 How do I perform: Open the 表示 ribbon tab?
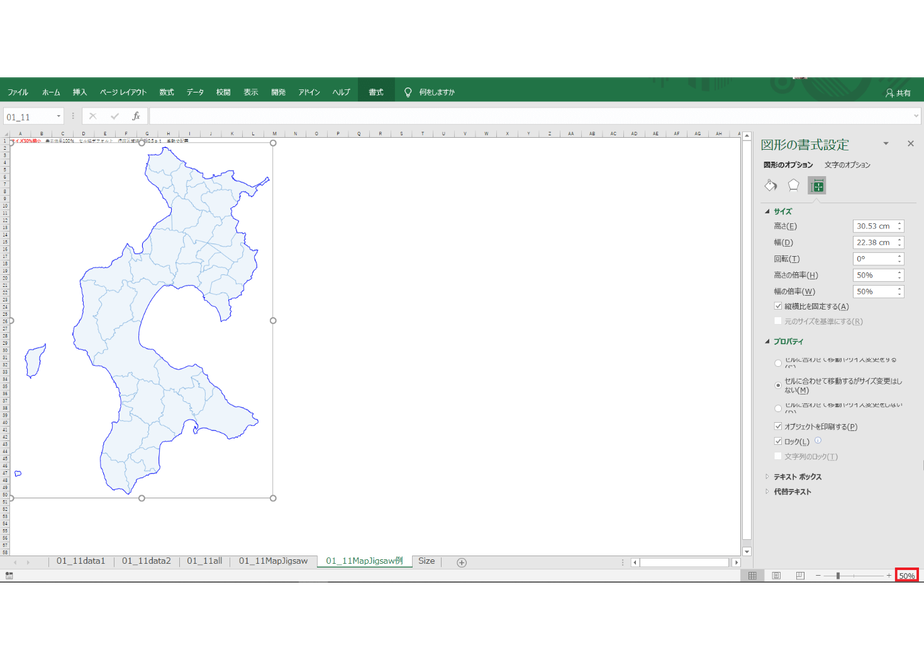coord(251,92)
